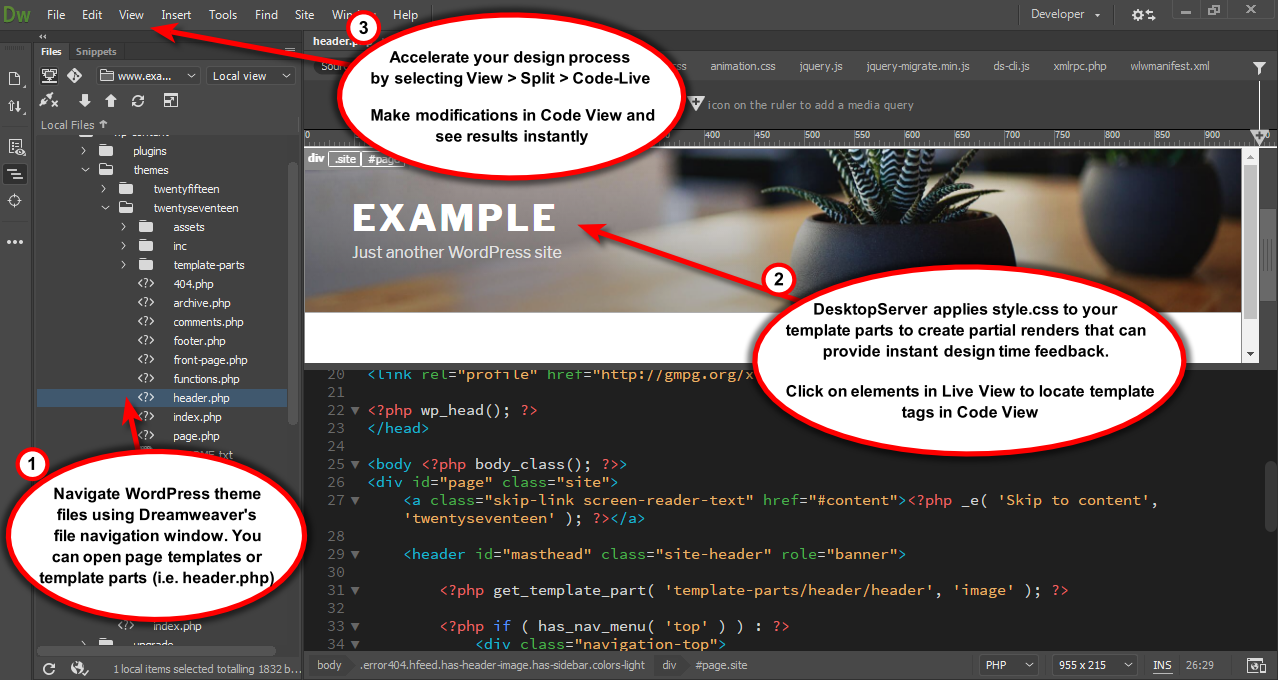Screen dimensions: 1279x680
Task: Collapse code block at line 29 header tag
Action: 355,554
